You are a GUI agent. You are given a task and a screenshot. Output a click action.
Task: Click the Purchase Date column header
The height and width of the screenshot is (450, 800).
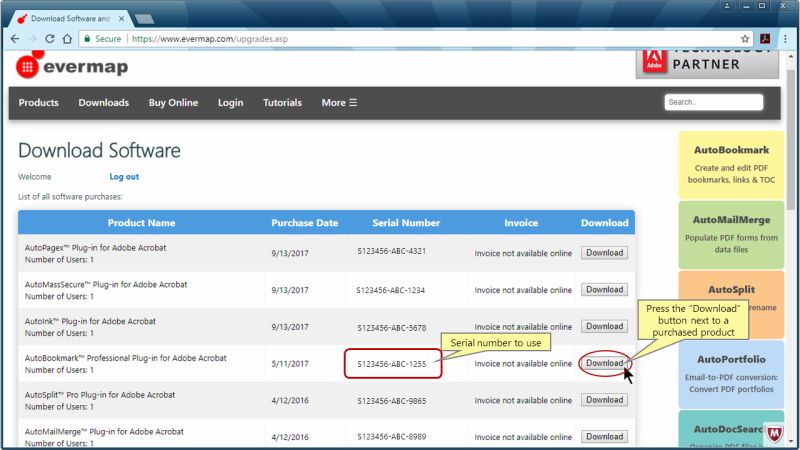point(305,222)
